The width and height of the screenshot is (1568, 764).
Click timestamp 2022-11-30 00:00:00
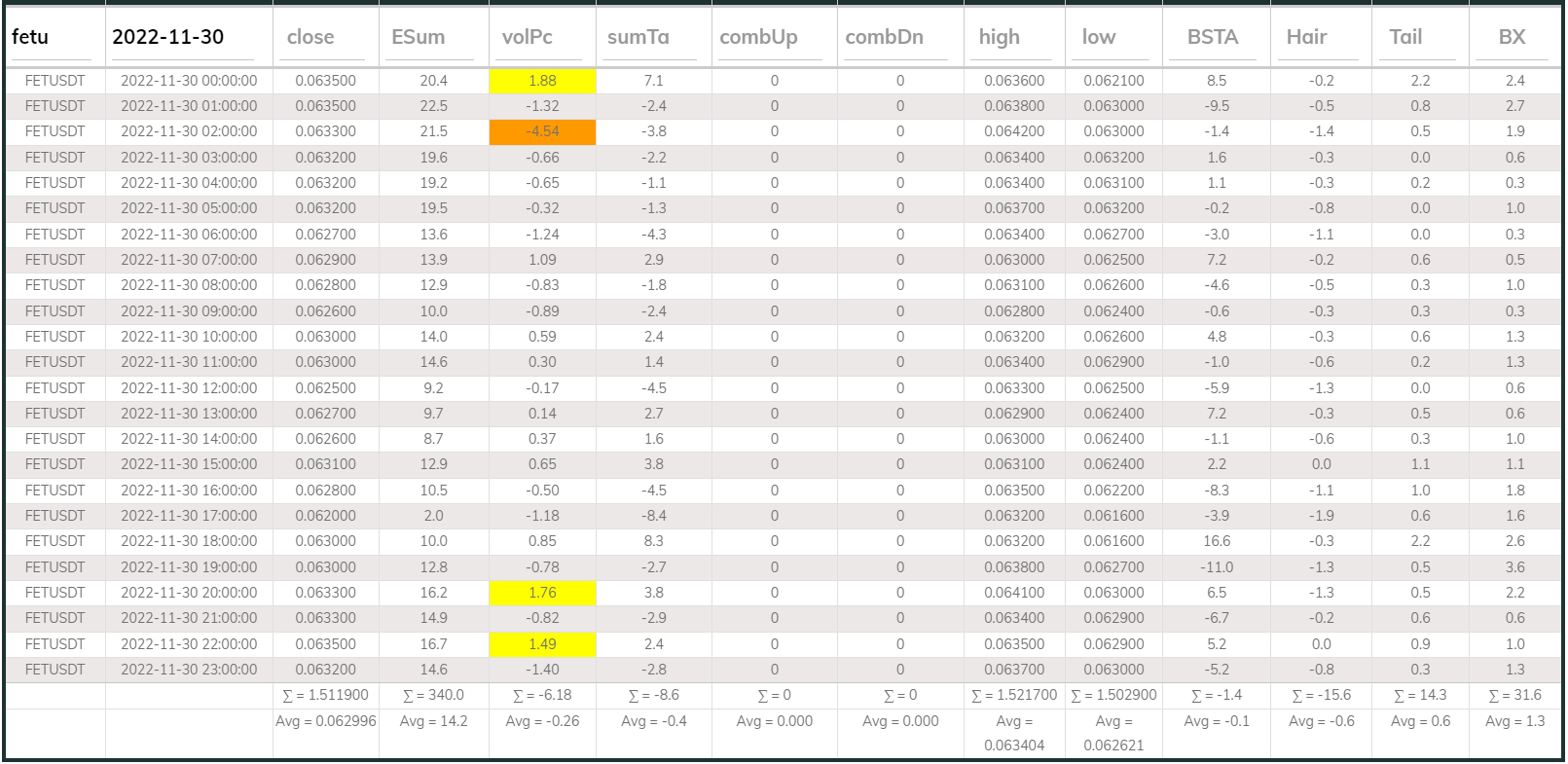point(189,81)
